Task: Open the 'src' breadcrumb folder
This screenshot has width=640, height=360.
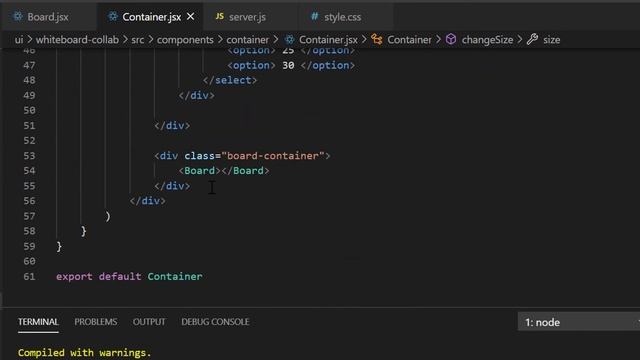Action: [138, 40]
